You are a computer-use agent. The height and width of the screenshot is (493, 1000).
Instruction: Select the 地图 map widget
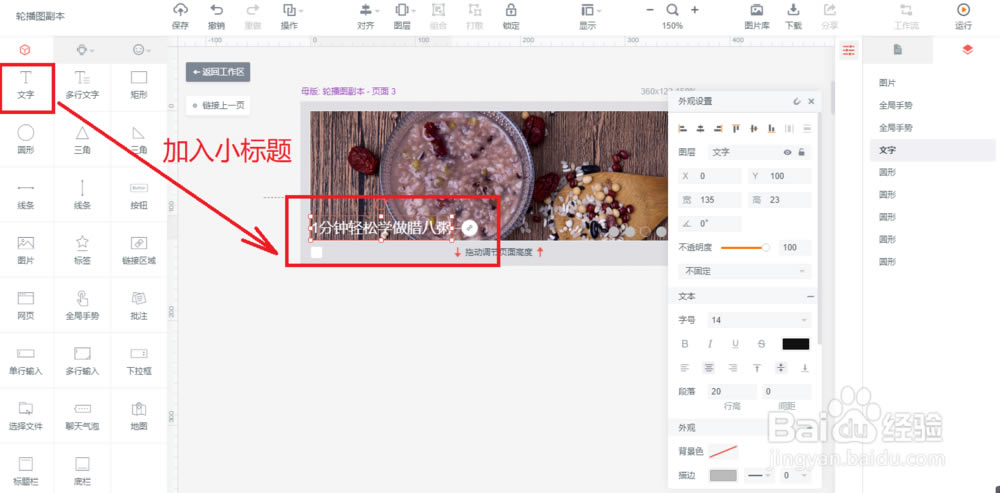[x=138, y=417]
